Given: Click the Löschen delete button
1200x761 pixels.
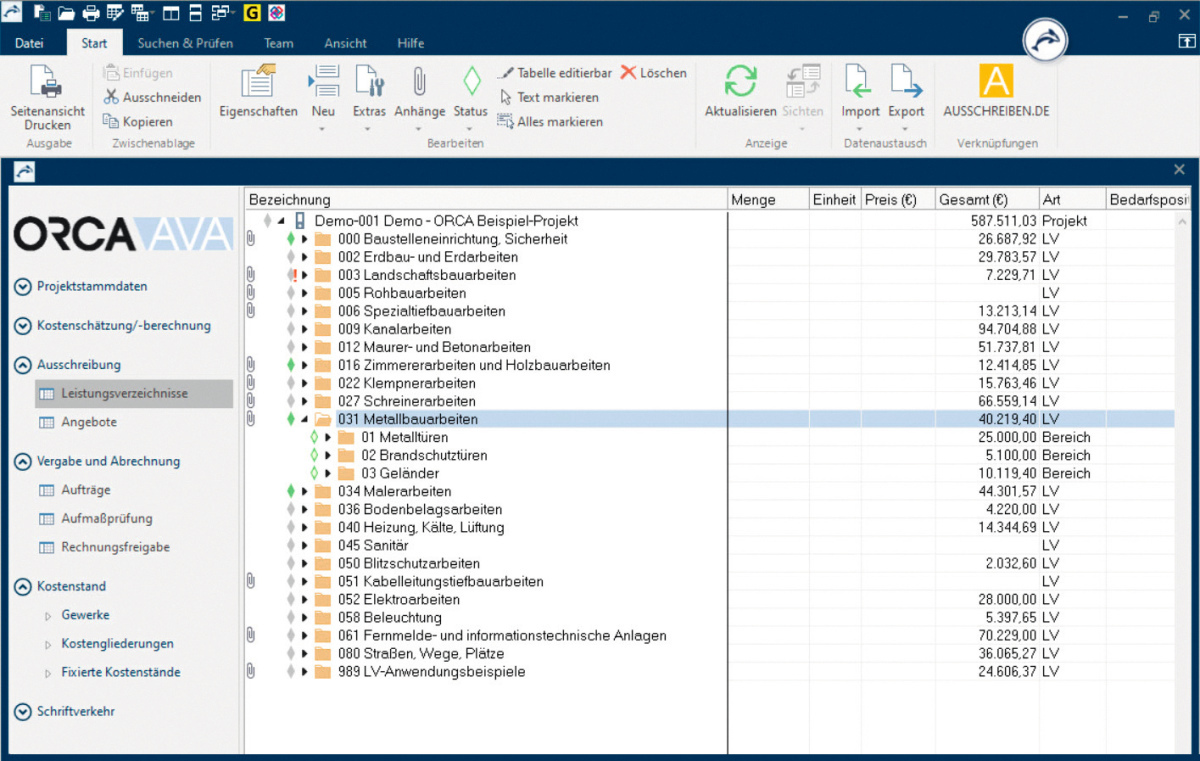Looking at the screenshot, I should click(x=654, y=73).
